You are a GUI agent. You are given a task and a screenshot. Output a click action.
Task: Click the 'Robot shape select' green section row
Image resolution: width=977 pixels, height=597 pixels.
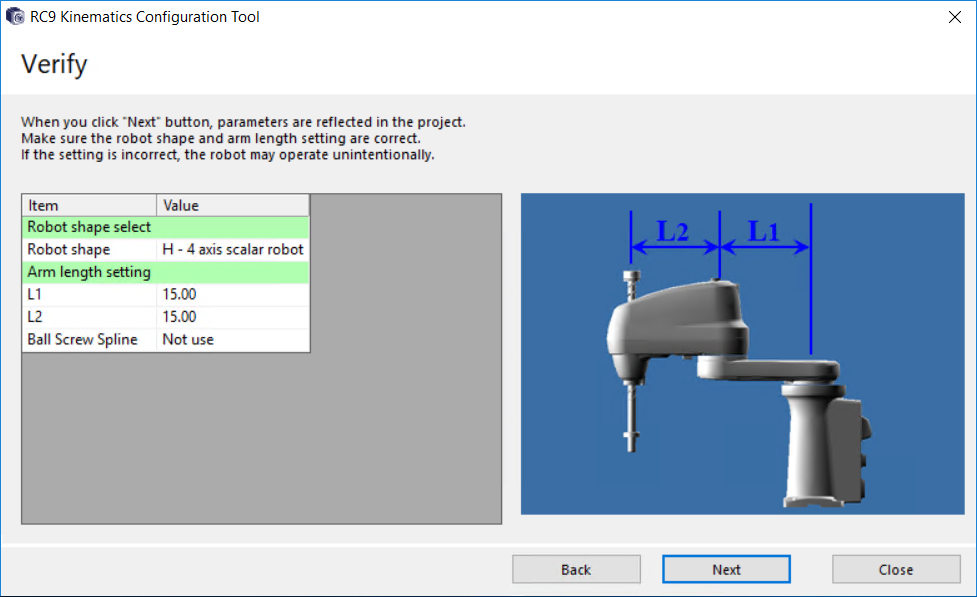166,227
